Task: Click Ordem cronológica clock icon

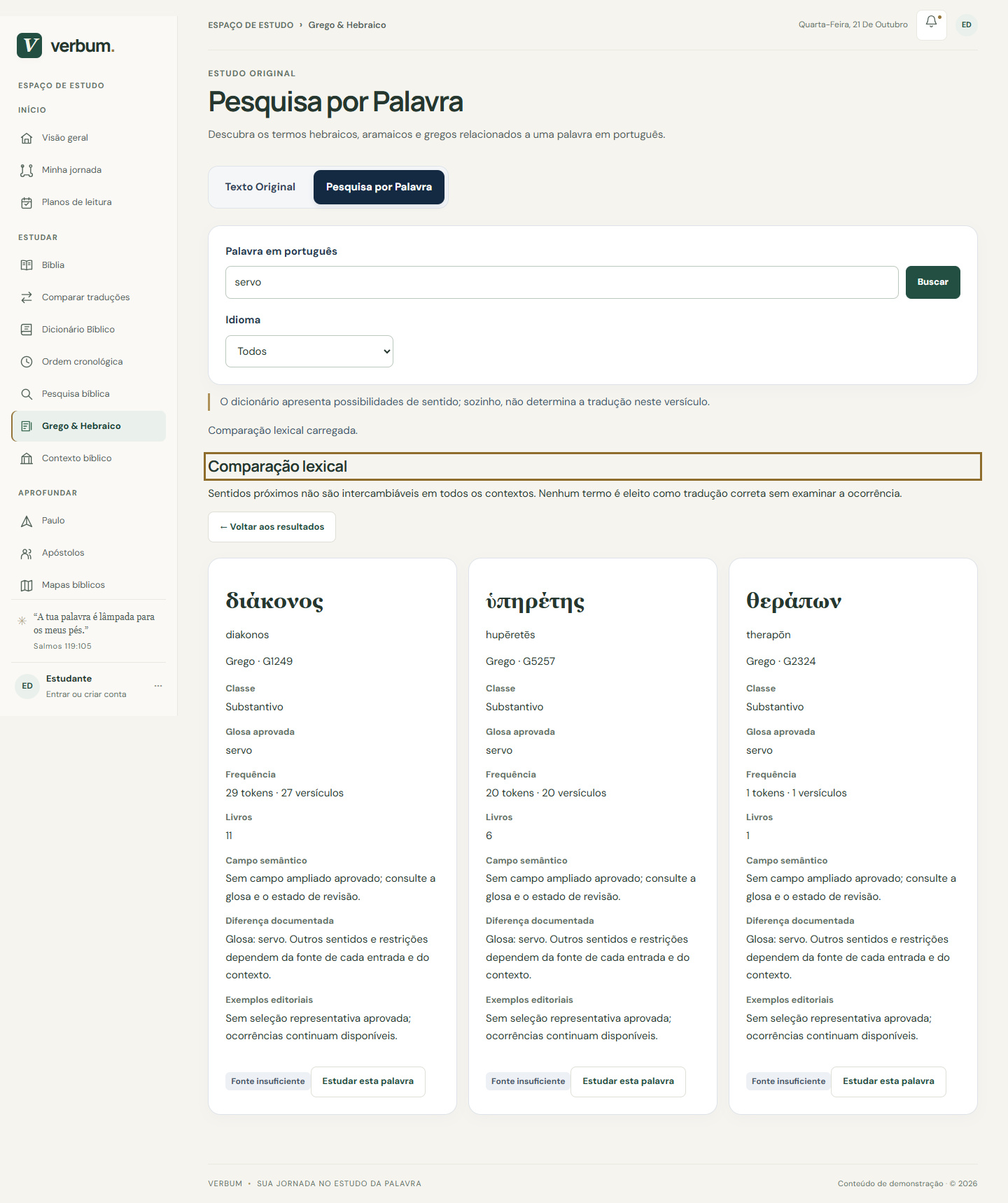Action: point(27,362)
